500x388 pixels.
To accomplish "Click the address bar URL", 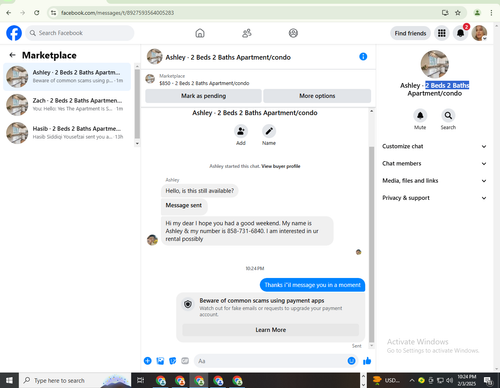I will (117, 13).
